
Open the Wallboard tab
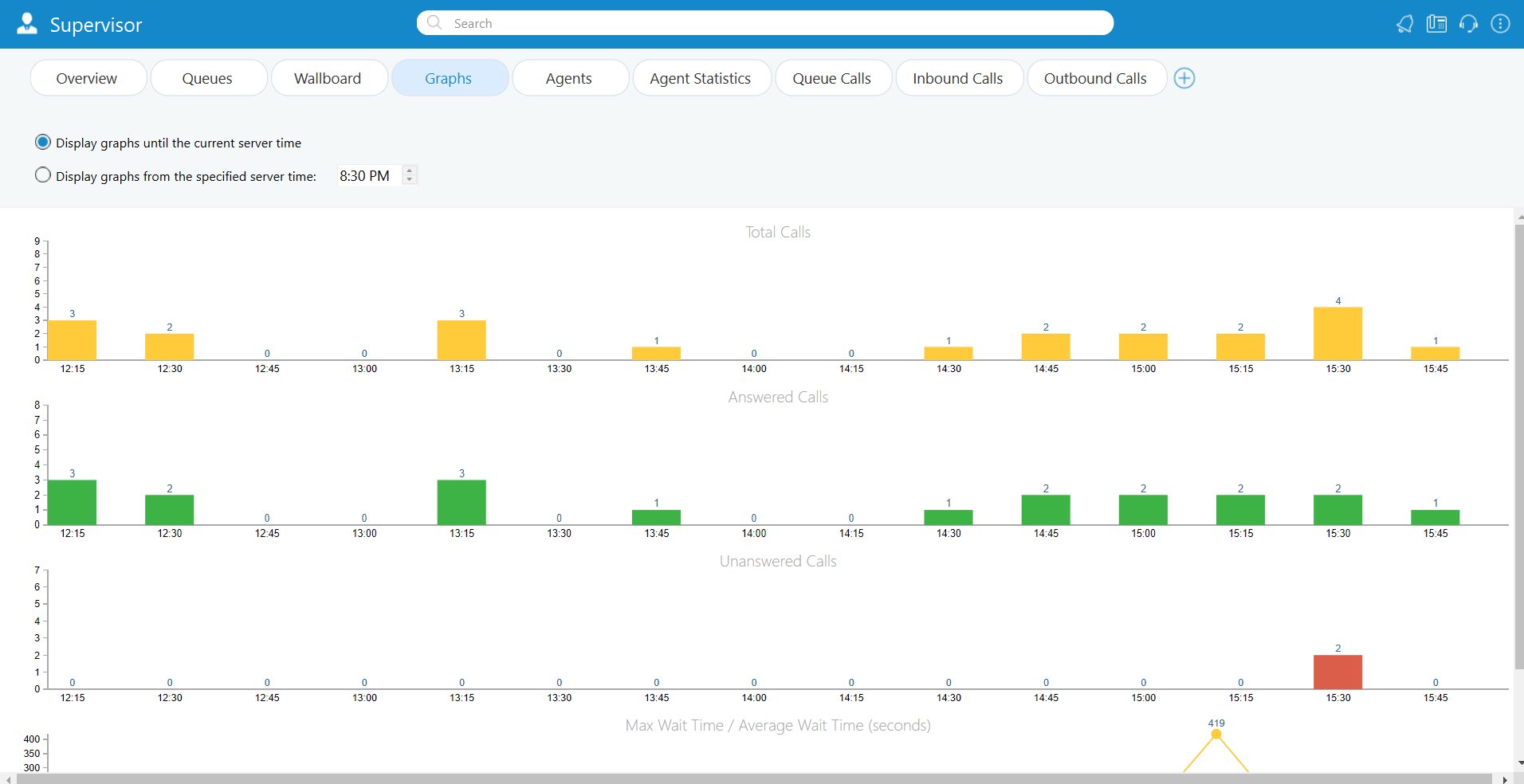click(x=328, y=78)
